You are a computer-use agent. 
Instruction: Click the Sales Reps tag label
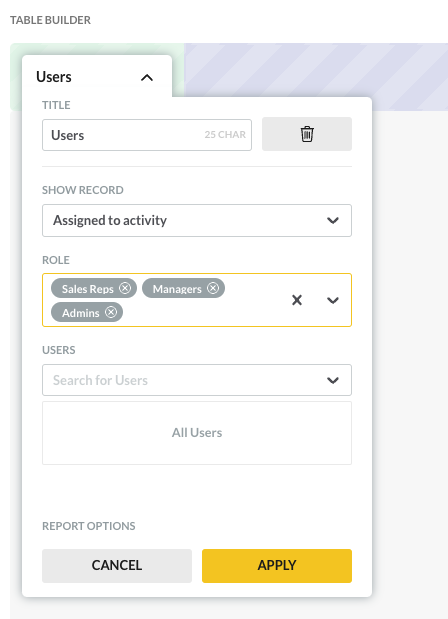(x=88, y=289)
